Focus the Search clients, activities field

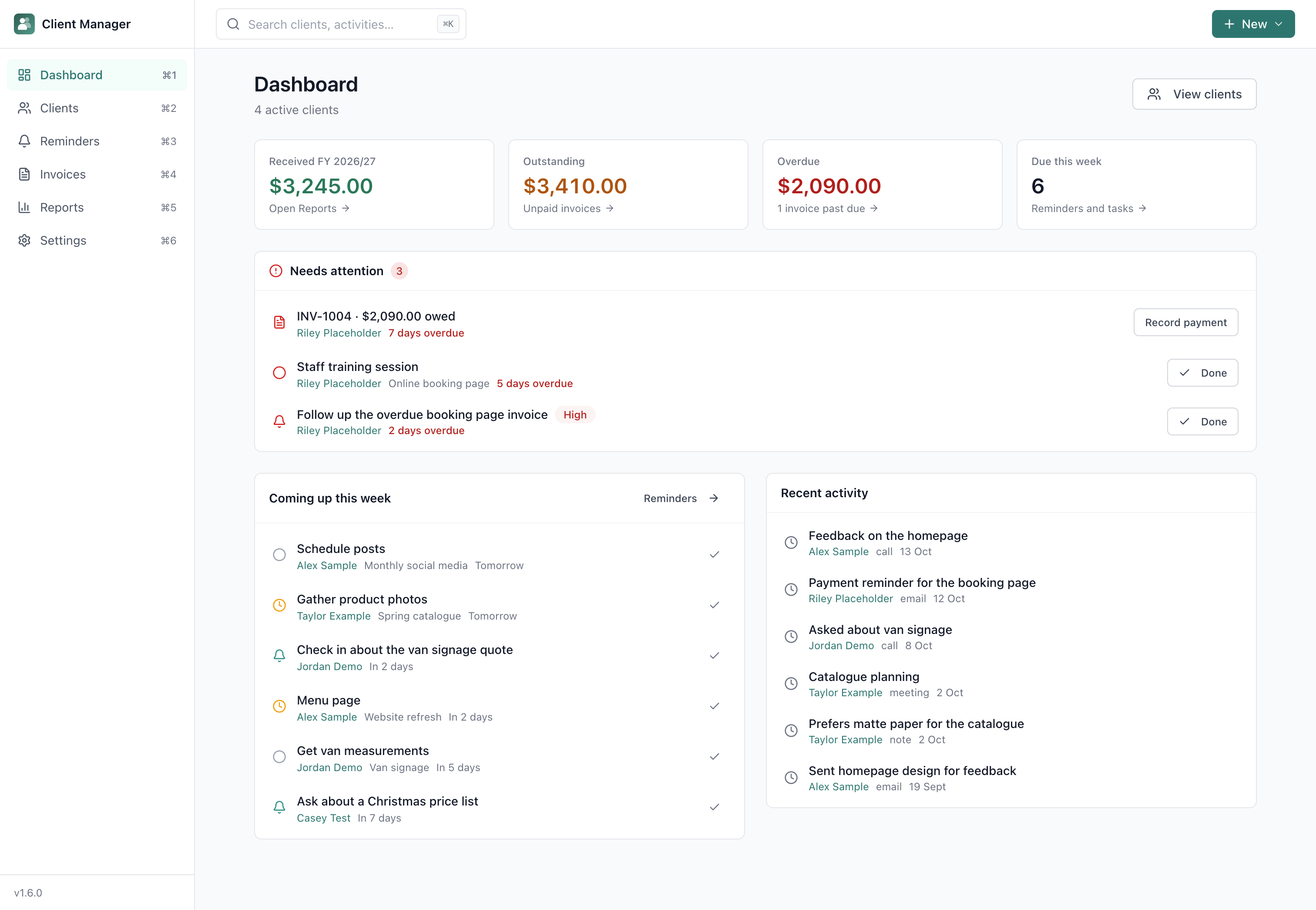[x=341, y=24]
